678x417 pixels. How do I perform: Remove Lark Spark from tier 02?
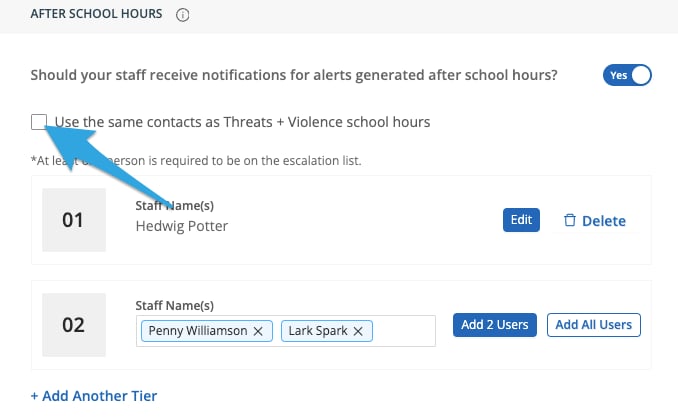tap(358, 331)
